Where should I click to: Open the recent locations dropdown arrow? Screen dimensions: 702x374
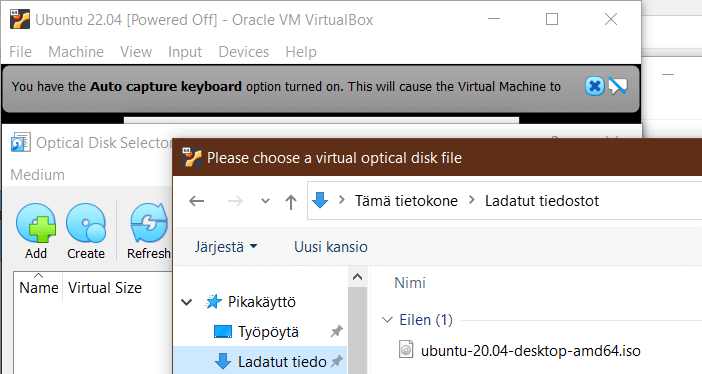click(x=265, y=201)
